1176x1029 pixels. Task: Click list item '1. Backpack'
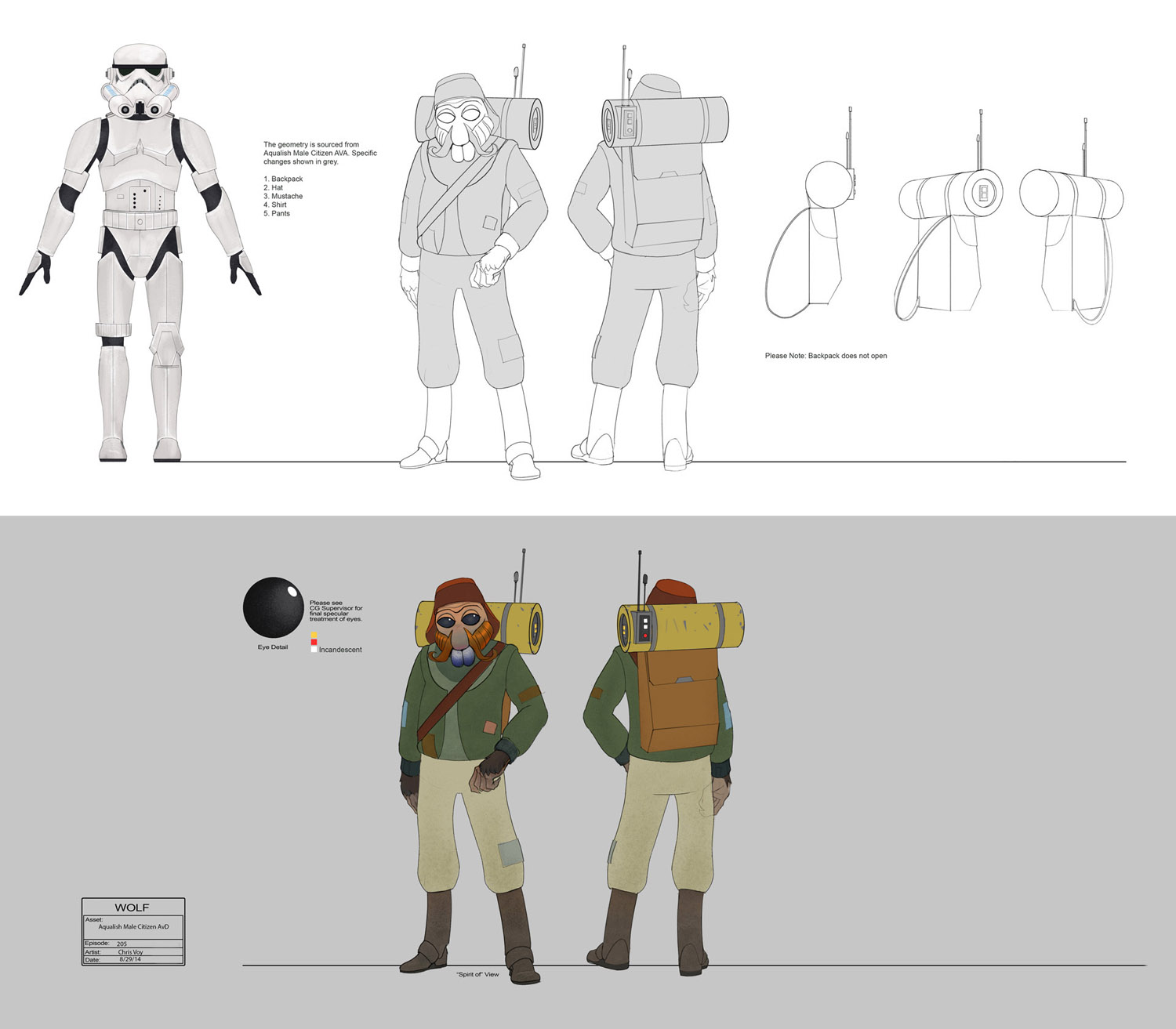coord(283,179)
